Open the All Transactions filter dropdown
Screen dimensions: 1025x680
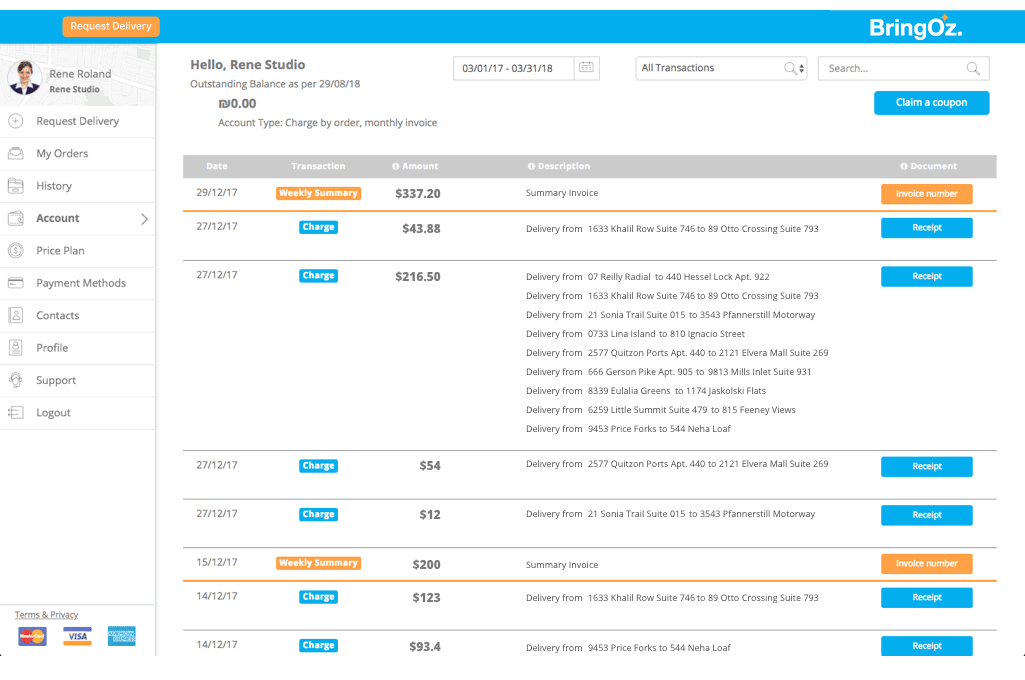coord(721,68)
